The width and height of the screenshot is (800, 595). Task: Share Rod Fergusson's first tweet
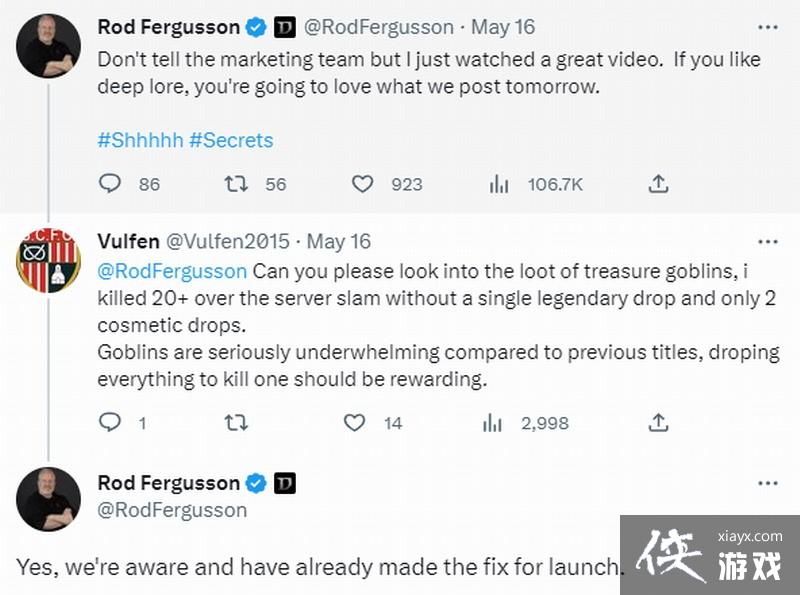pos(658,184)
